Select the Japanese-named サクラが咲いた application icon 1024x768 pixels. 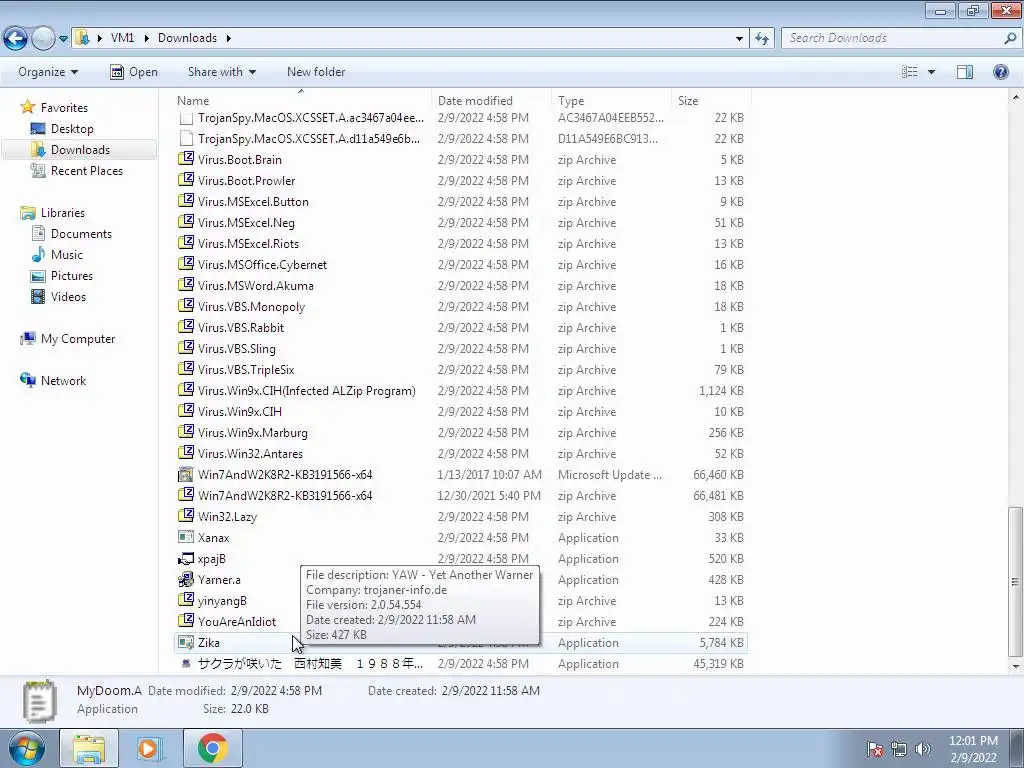coord(186,664)
